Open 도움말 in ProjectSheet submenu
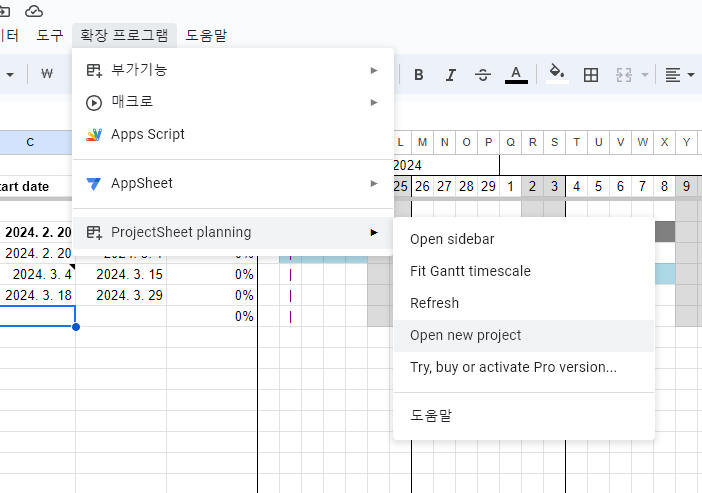The height and width of the screenshot is (493, 702). click(524, 416)
